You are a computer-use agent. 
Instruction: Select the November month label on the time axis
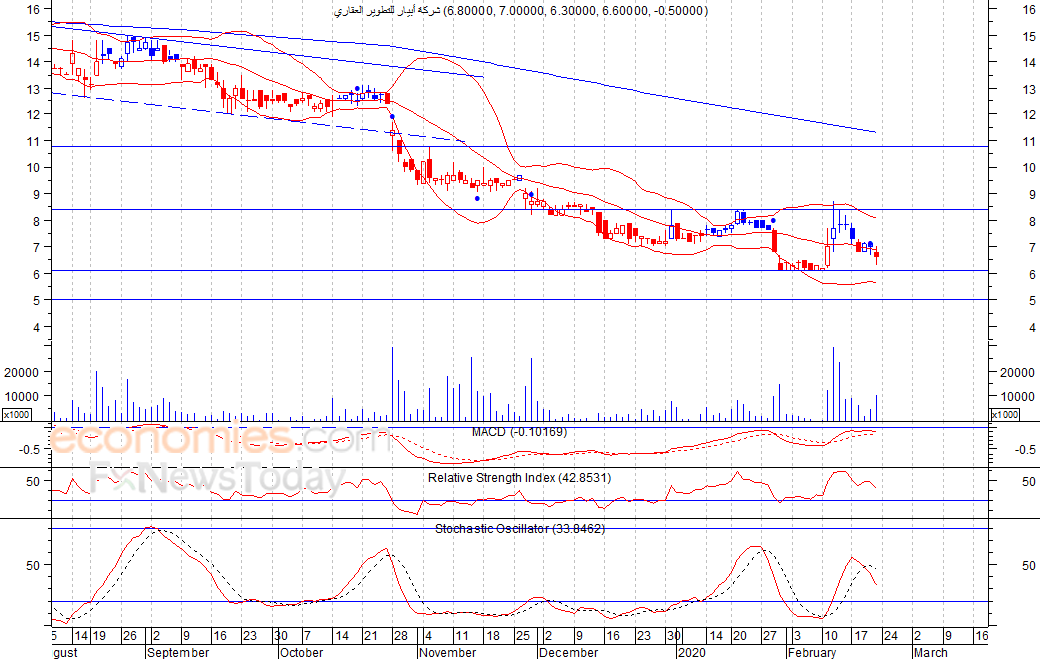pyautogui.click(x=448, y=652)
